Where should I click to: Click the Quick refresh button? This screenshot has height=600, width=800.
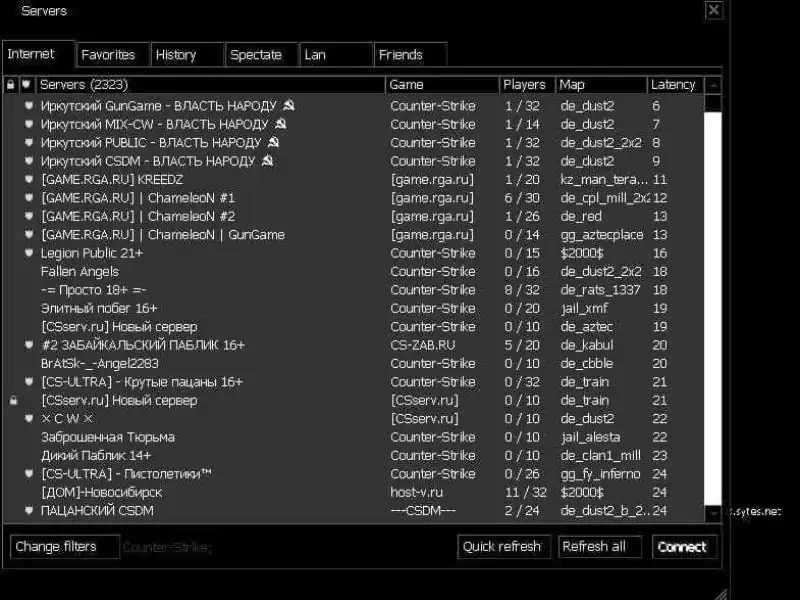point(504,547)
